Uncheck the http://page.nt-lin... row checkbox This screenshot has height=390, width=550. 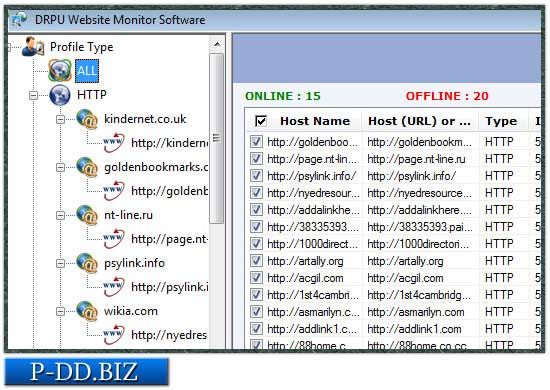[x=256, y=159]
